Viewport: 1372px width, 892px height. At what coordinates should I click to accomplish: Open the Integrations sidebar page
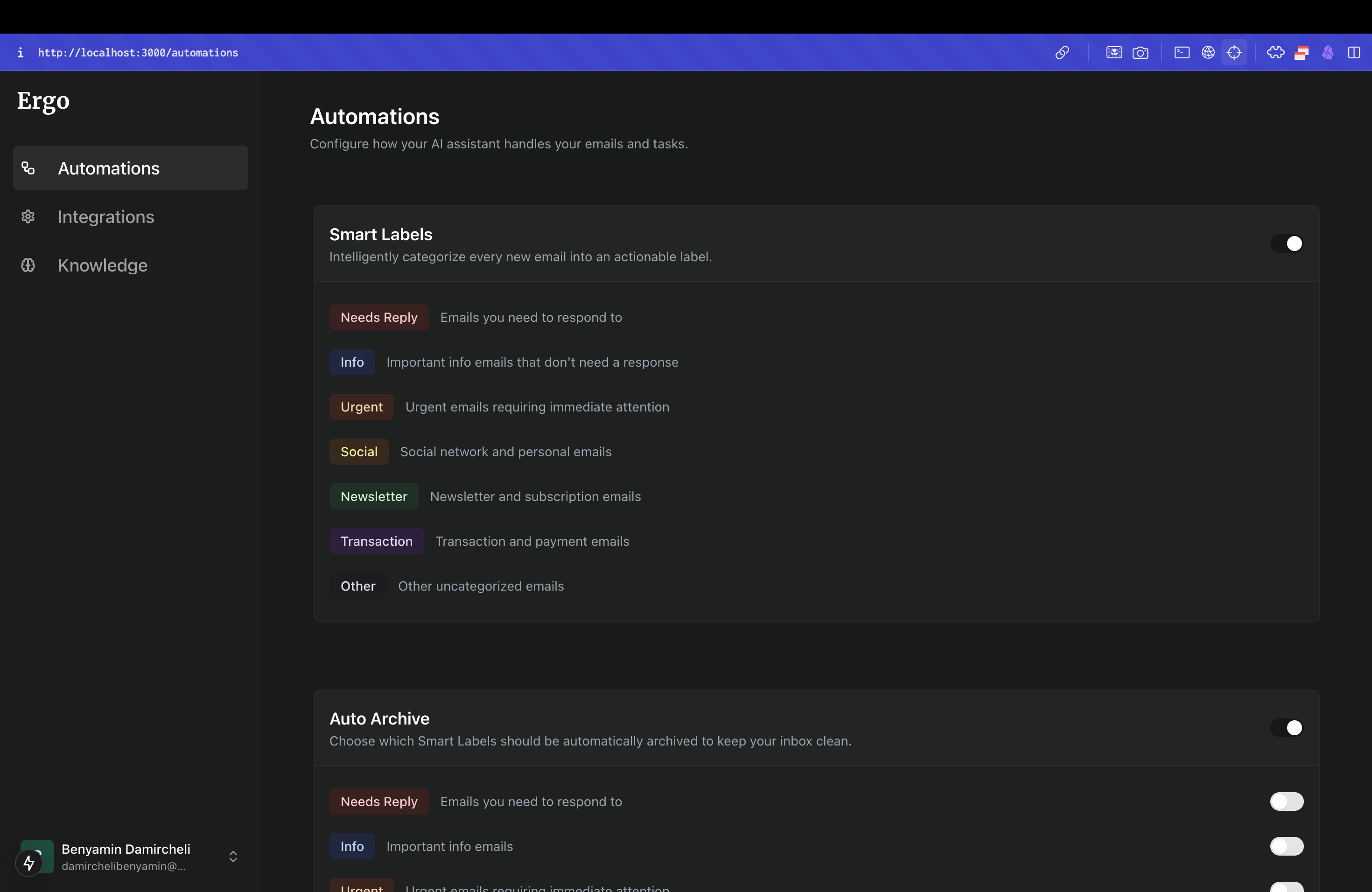coord(106,216)
